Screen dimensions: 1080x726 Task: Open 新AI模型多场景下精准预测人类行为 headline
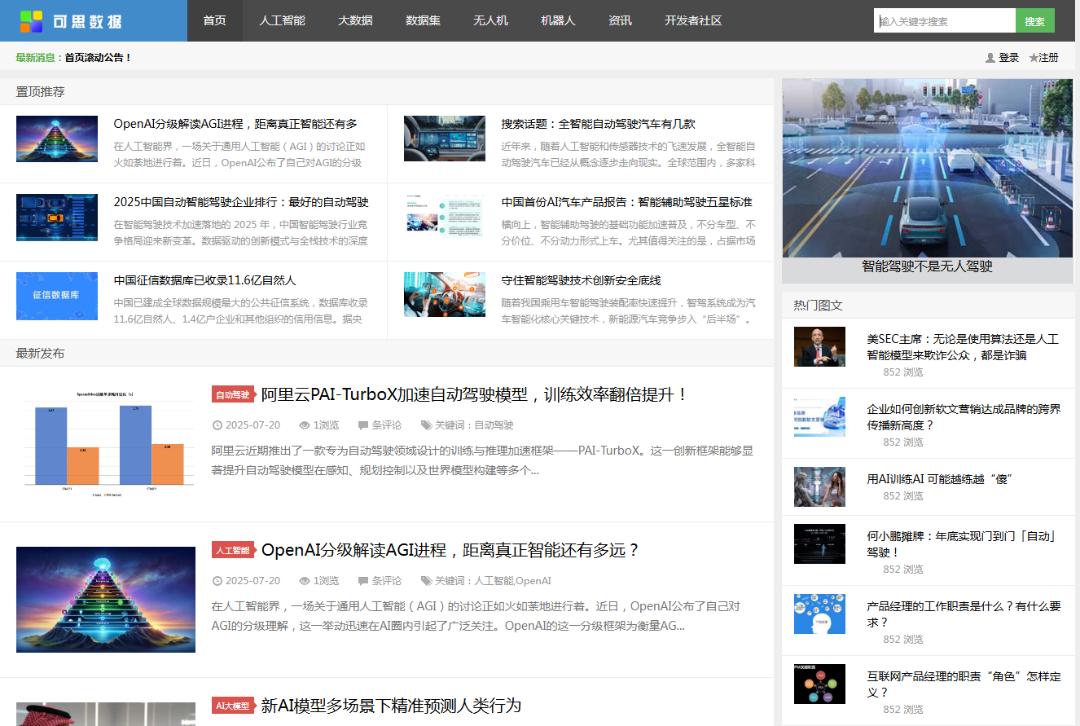[x=391, y=706]
